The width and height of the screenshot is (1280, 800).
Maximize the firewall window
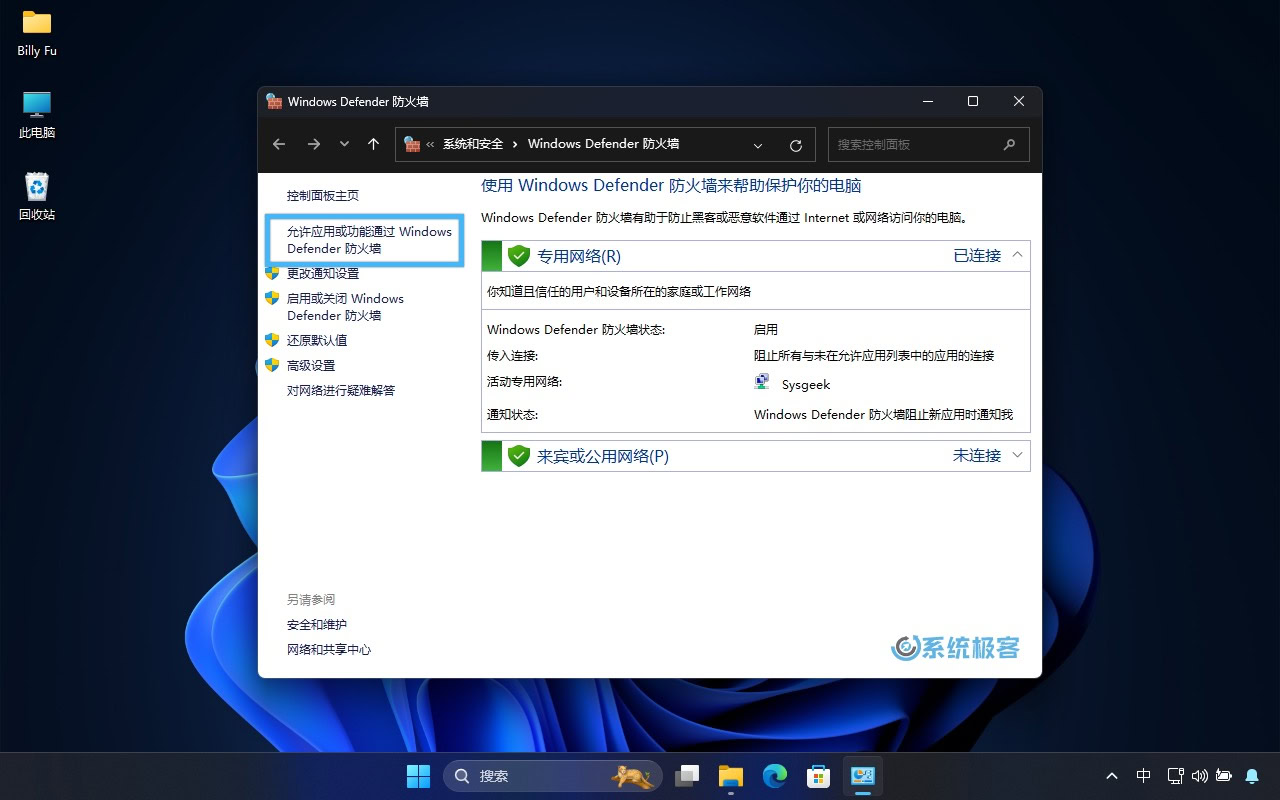tap(973, 101)
